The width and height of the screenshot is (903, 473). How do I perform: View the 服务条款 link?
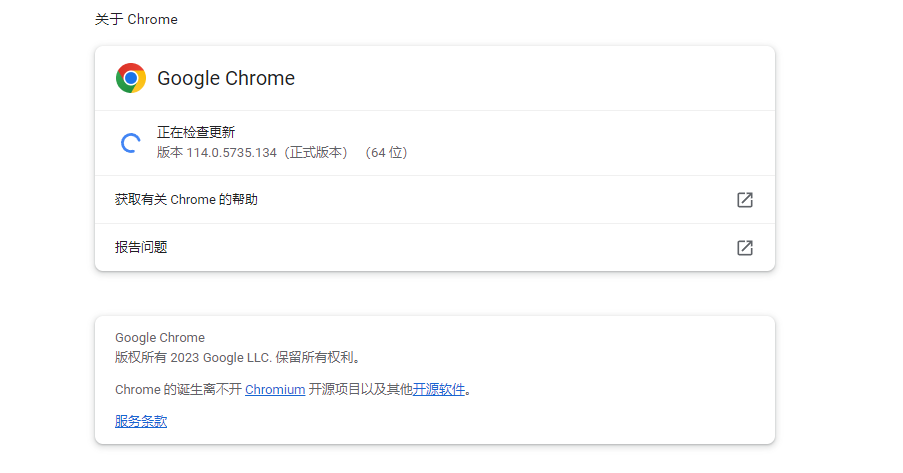click(x=141, y=421)
